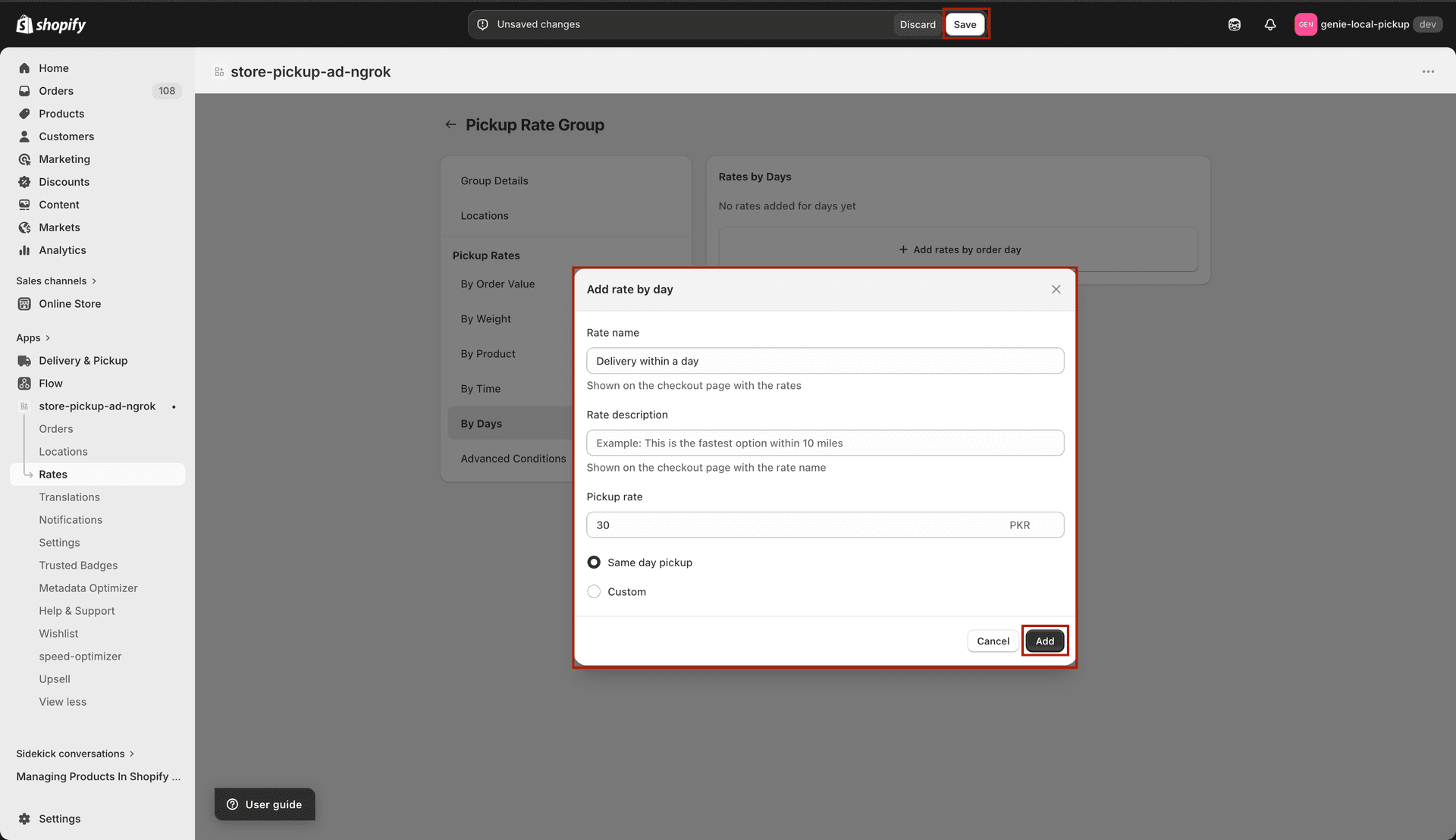Open store-pickup-ad-ngrok app in sidebar
Image resolution: width=1456 pixels, height=840 pixels.
[x=97, y=406]
